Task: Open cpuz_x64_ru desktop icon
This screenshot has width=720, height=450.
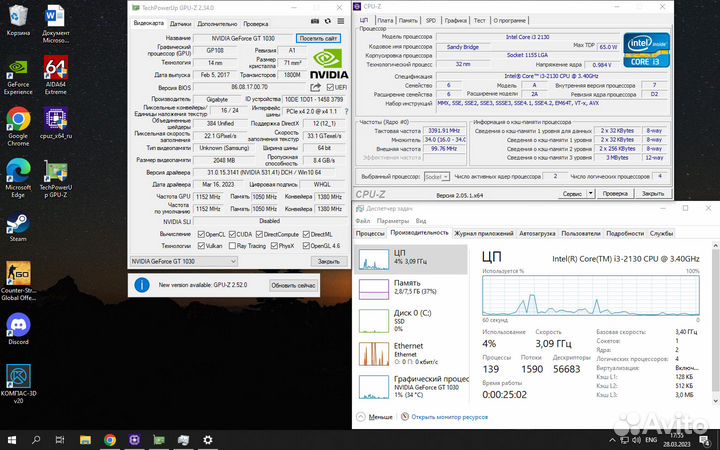Action: tap(56, 123)
